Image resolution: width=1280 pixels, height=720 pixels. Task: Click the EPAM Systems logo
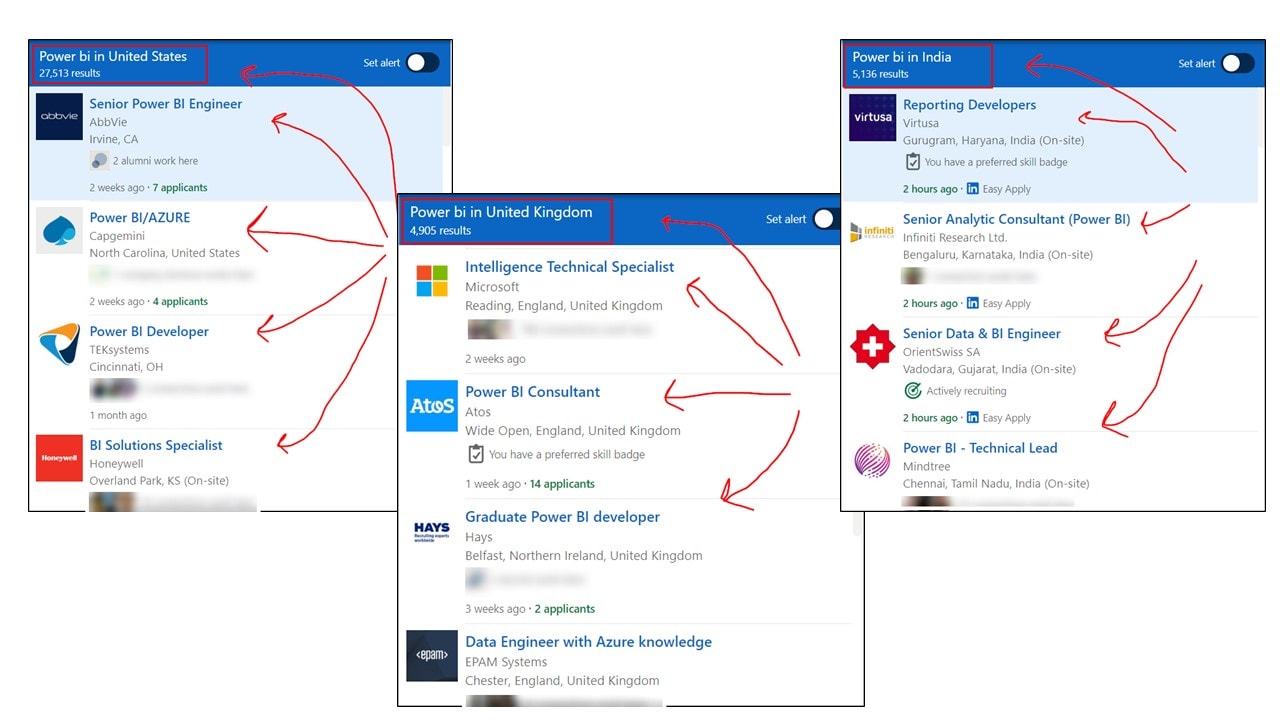[432, 655]
